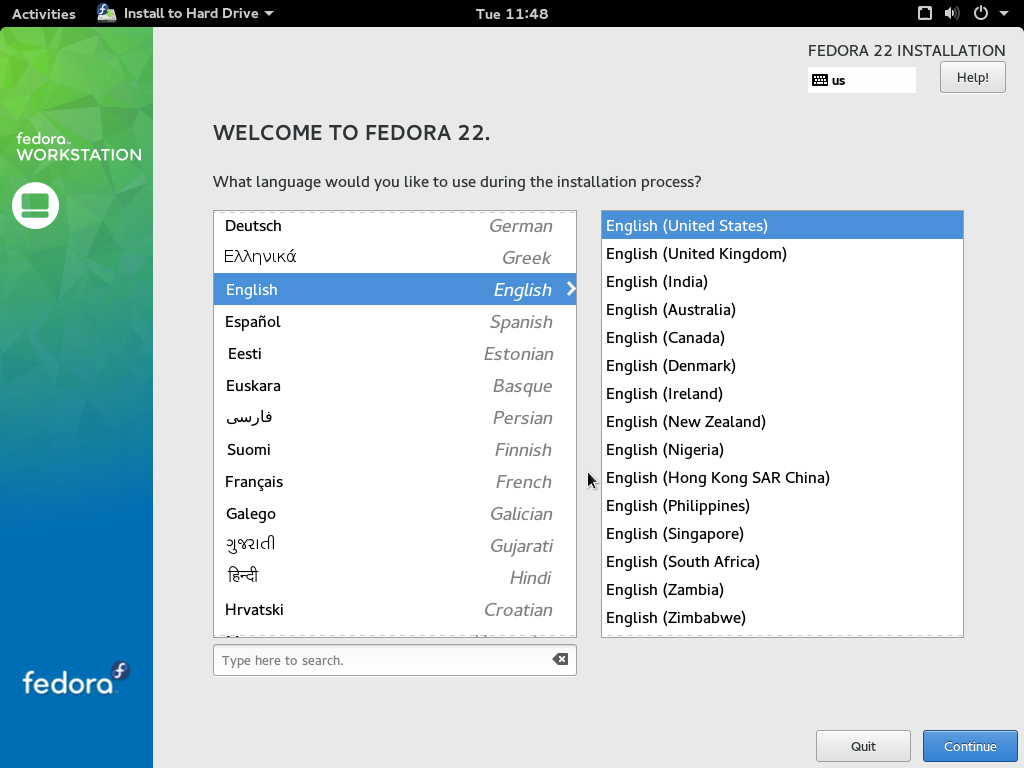The image size is (1024, 768).
Task: Open the Help! button
Action: [972, 77]
